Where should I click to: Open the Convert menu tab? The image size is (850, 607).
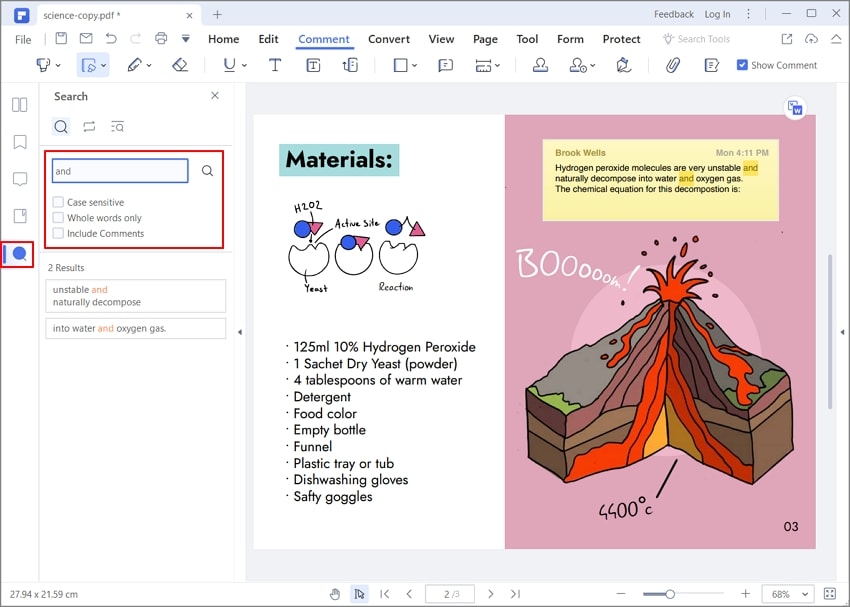389,39
